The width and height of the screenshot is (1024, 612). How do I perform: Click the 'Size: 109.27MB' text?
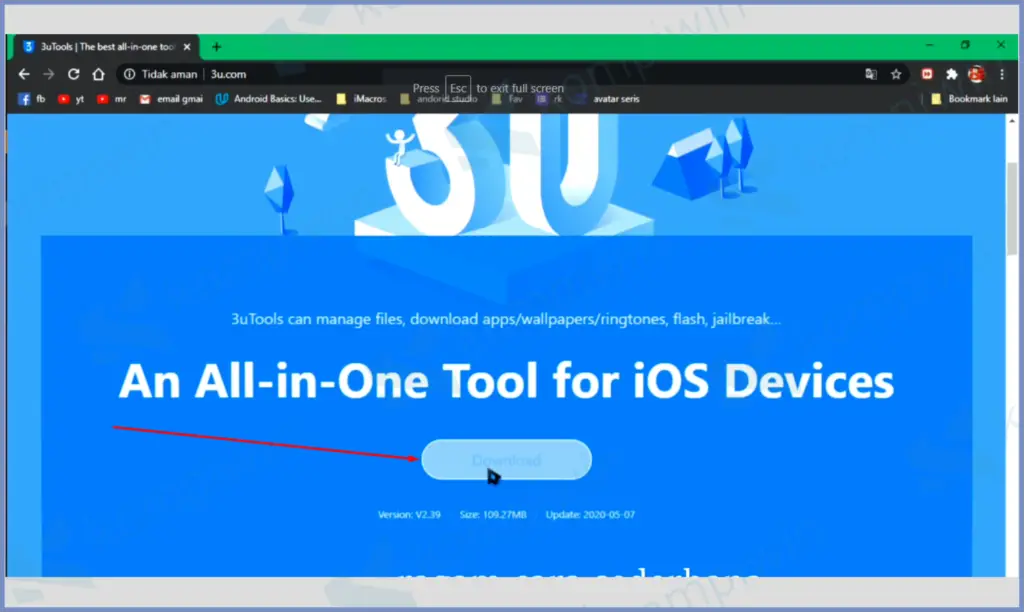pyautogui.click(x=492, y=515)
